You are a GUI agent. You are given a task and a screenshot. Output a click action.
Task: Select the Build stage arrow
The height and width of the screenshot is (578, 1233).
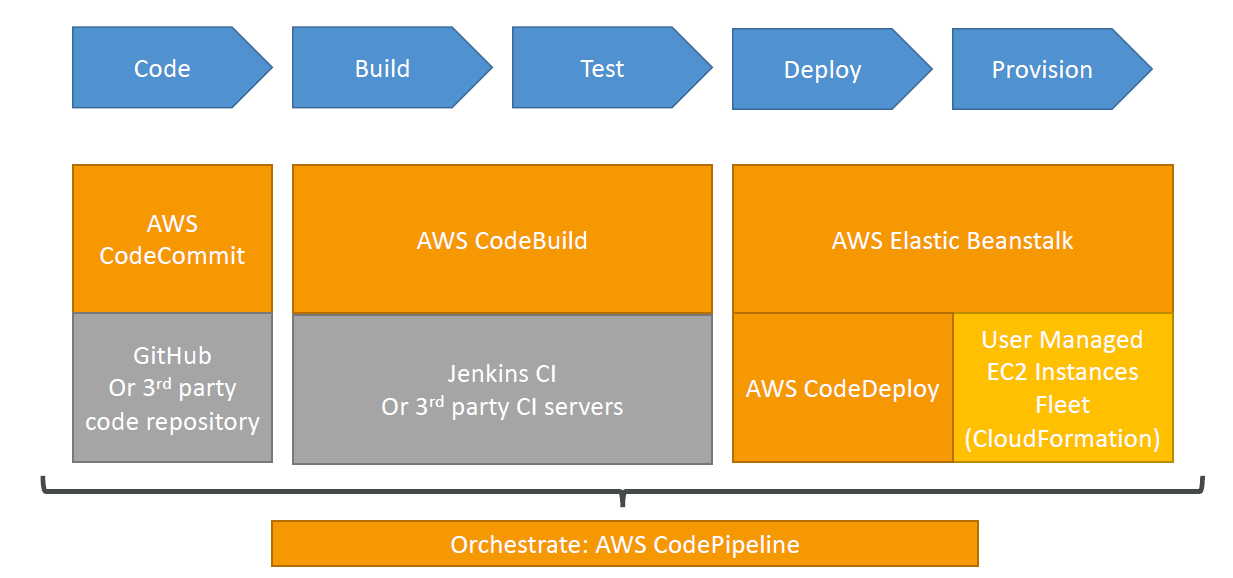(392, 68)
